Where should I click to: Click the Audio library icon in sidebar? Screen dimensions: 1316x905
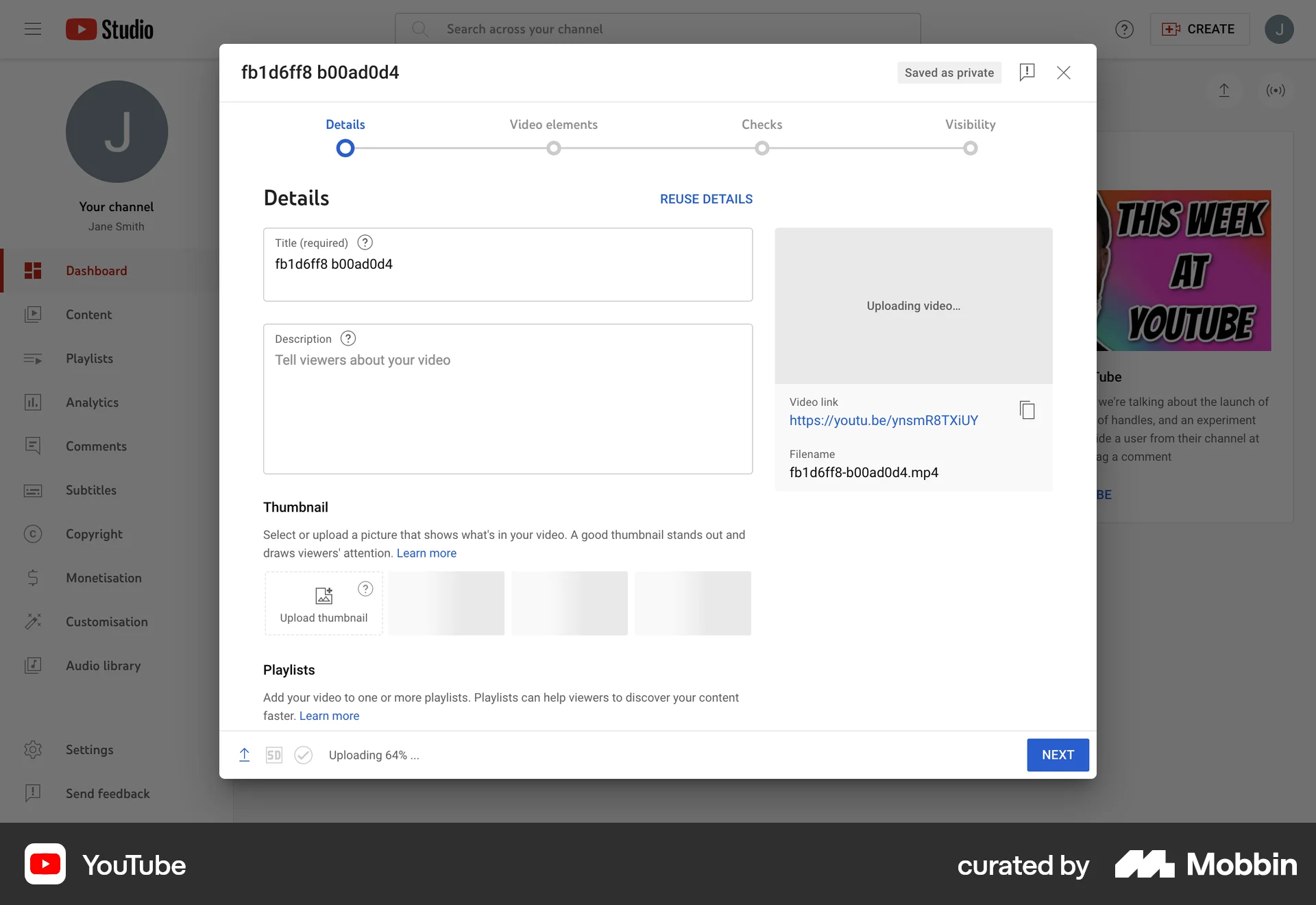pos(34,665)
